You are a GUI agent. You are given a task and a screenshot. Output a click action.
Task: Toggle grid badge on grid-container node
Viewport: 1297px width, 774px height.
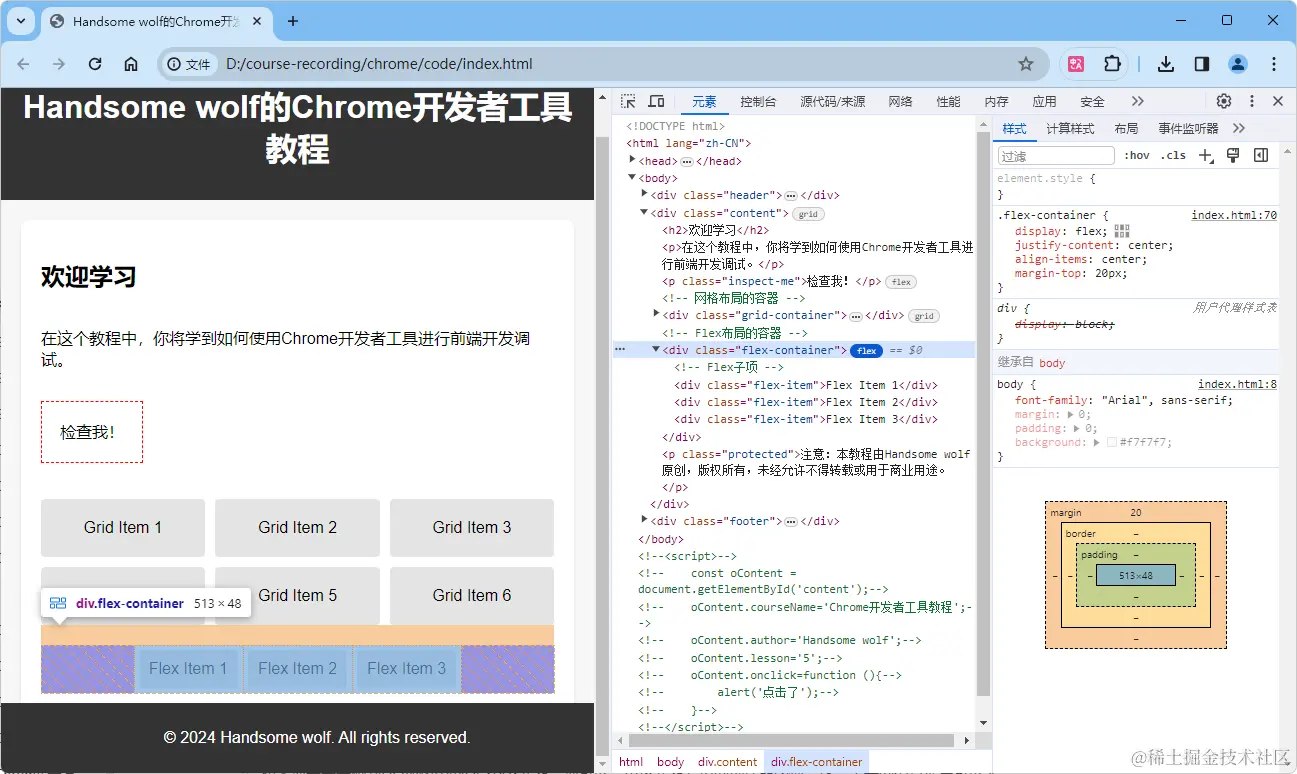point(923,316)
